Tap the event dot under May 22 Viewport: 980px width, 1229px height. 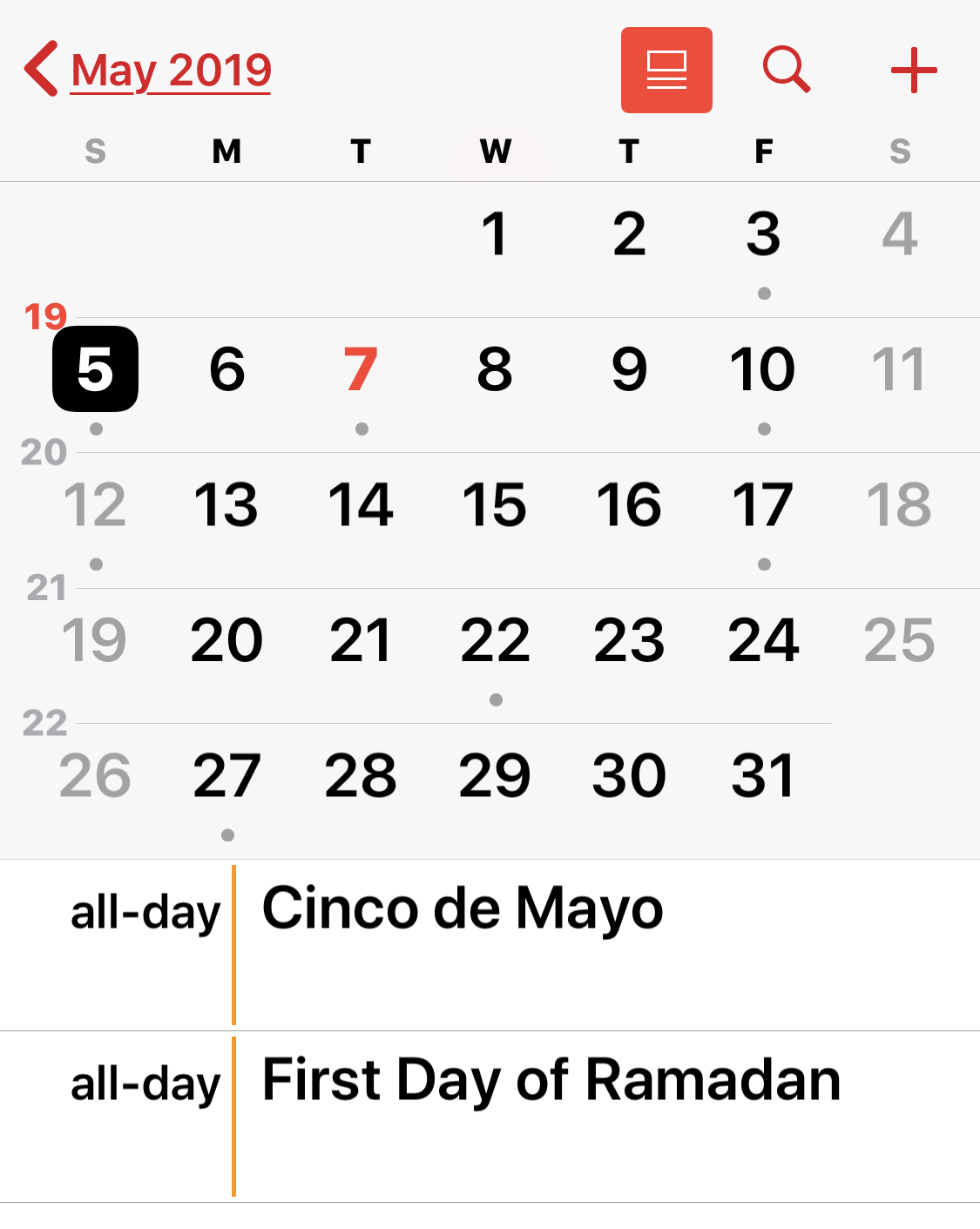(496, 699)
